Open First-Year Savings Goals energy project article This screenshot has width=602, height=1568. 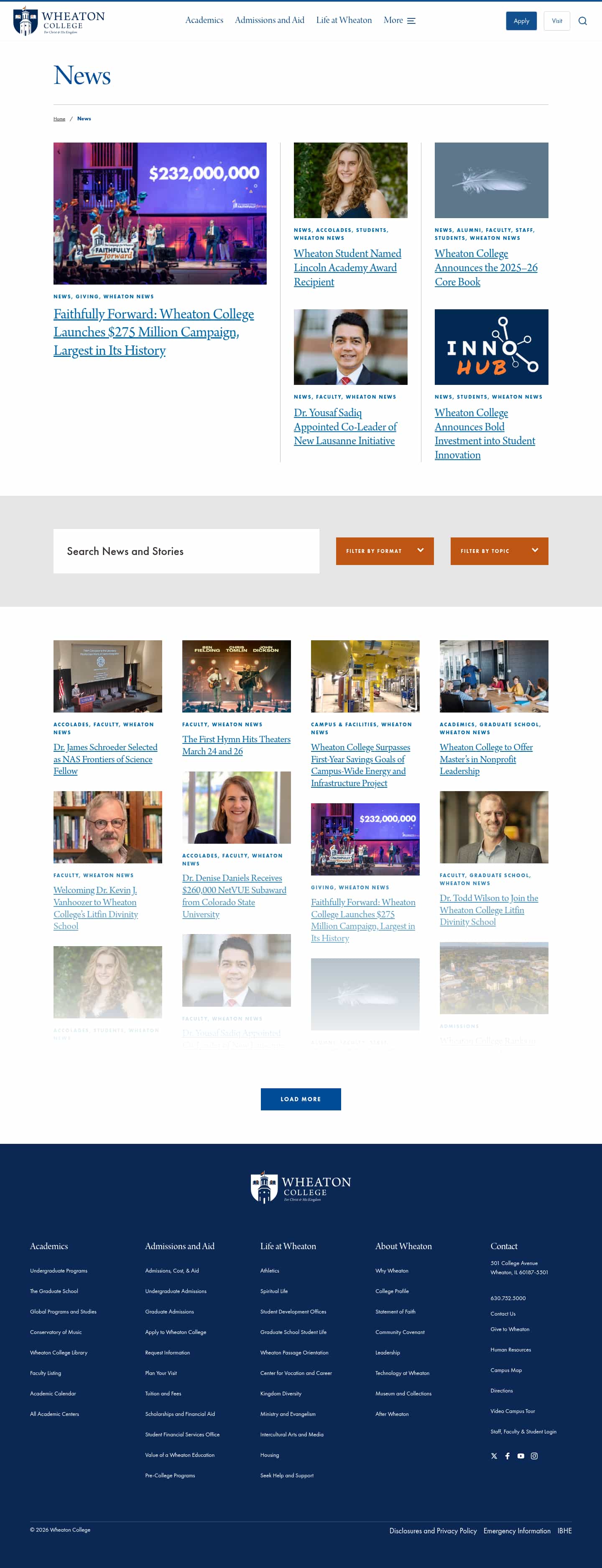[x=360, y=765]
